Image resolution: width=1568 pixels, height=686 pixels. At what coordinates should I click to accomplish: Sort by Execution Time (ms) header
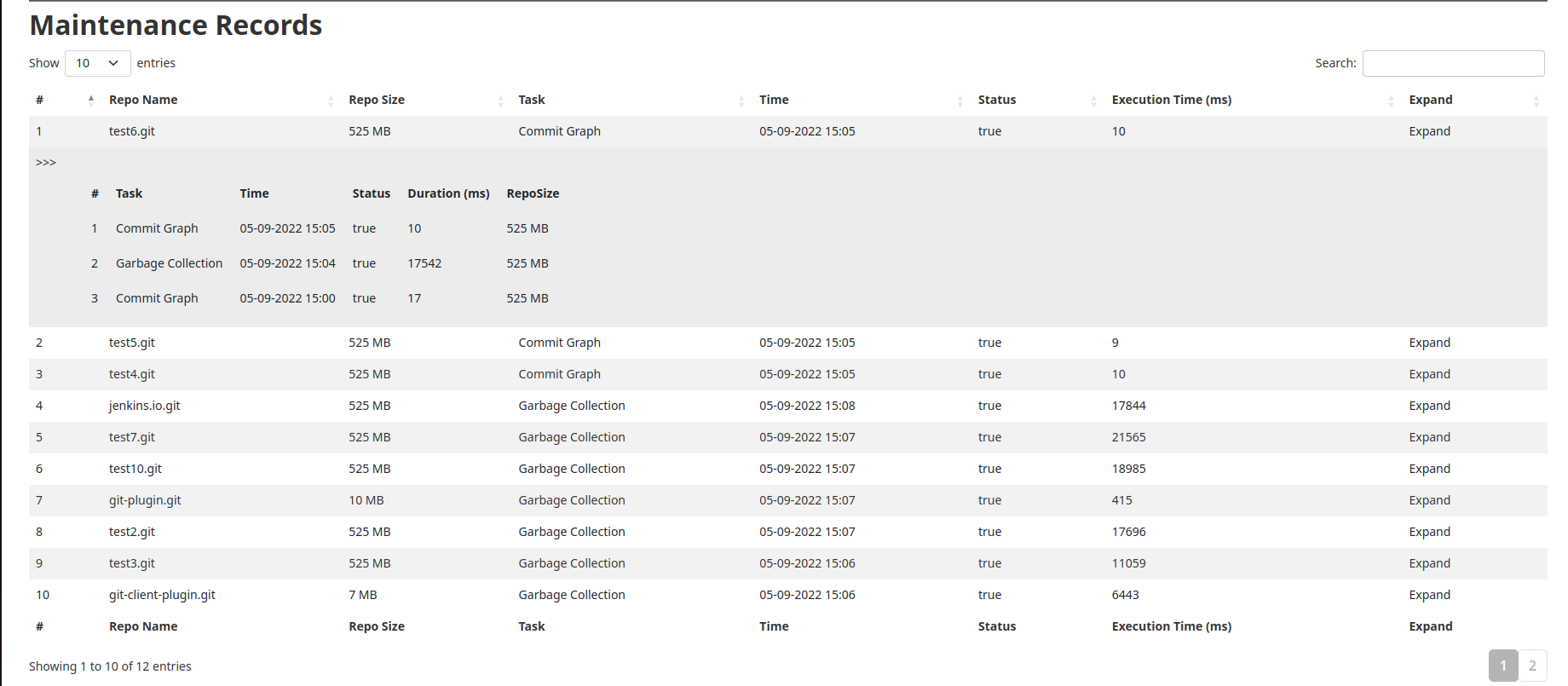[1254, 100]
